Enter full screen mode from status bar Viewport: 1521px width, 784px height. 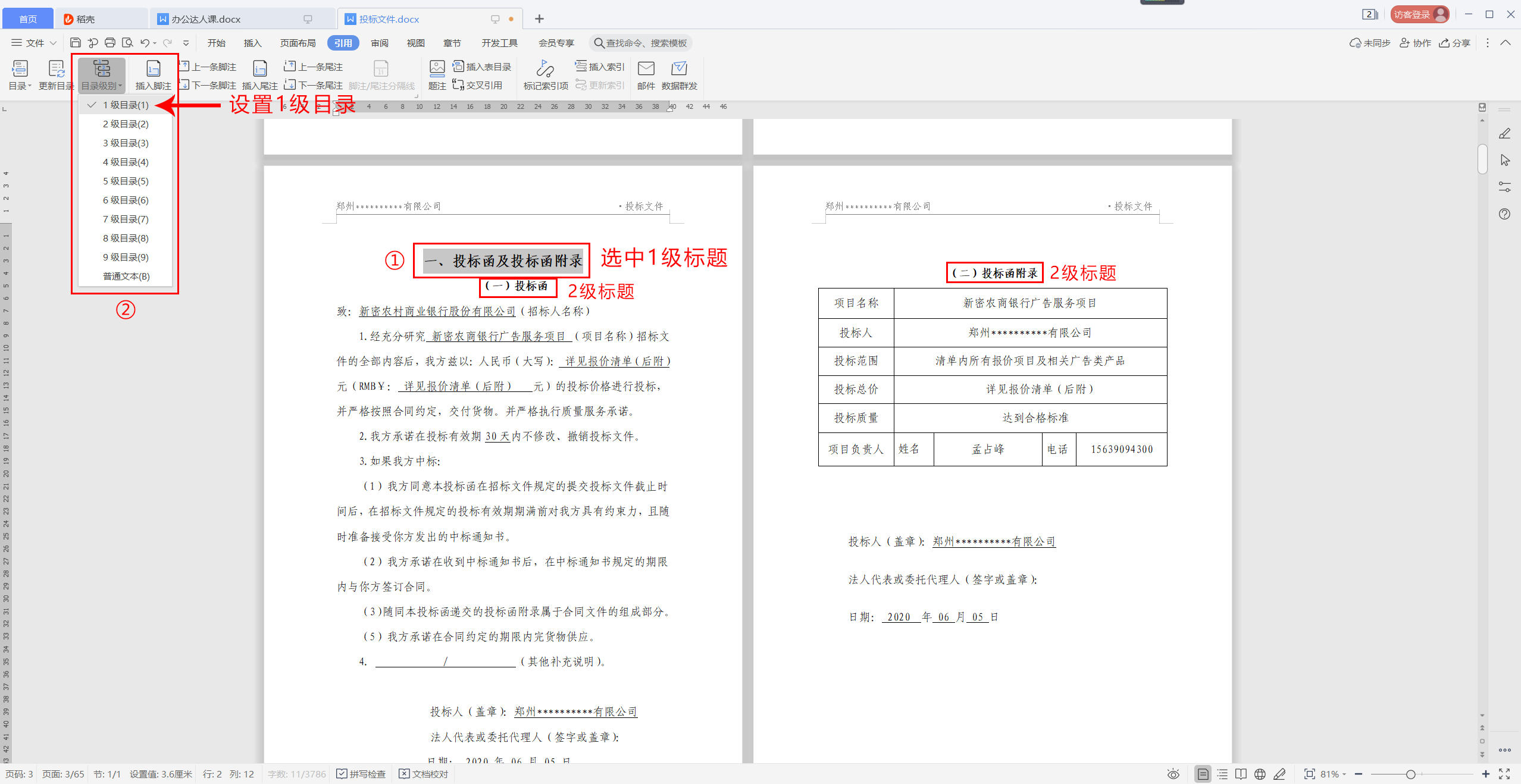coord(1504,774)
